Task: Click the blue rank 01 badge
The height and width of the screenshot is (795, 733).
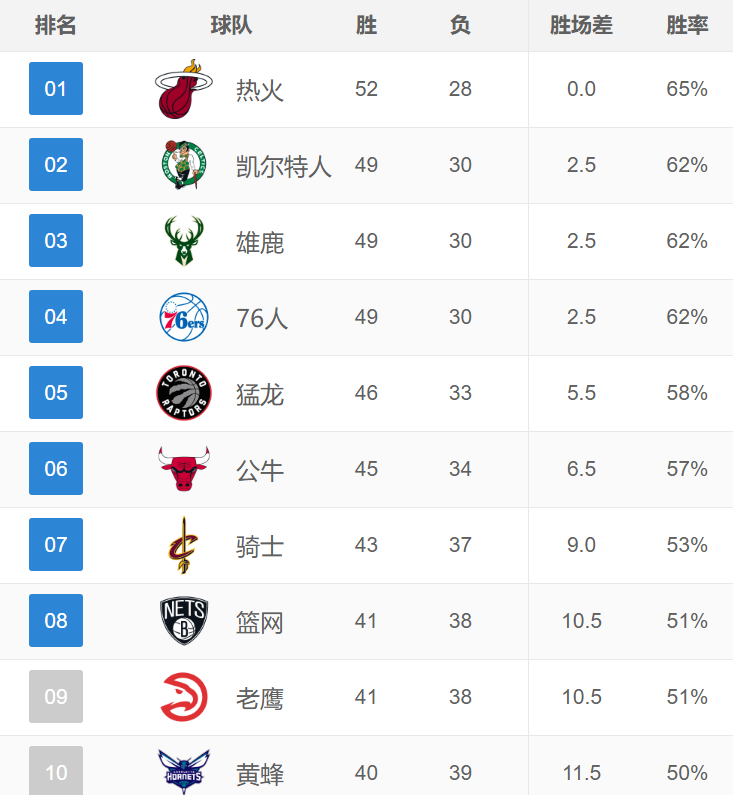Action: 56,89
